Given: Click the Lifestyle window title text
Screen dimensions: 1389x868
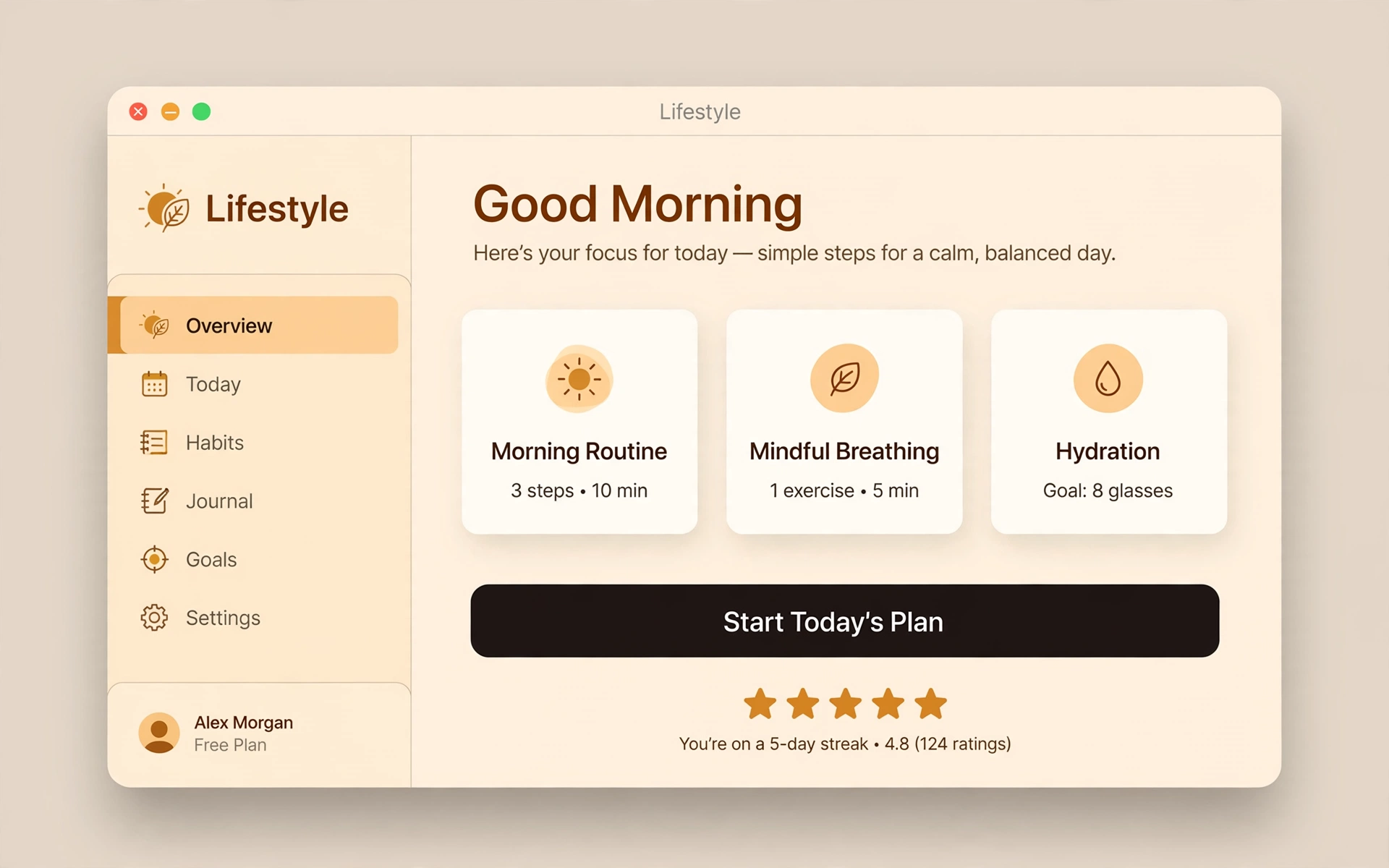Looking at the screenshot, I should 700,111.
